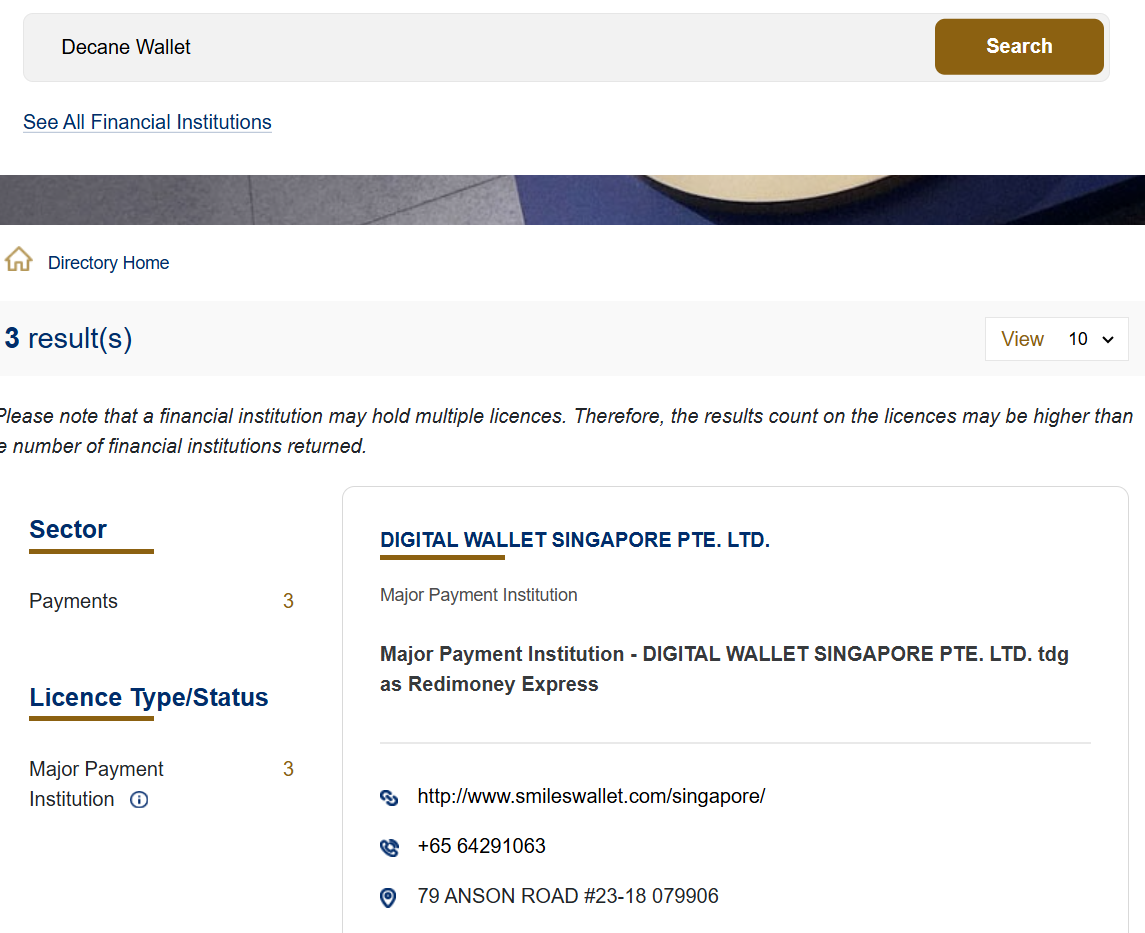The image size is (1145, 933).
Task: Click the Redimoney Express licence description text
Action: coord(724,669)
